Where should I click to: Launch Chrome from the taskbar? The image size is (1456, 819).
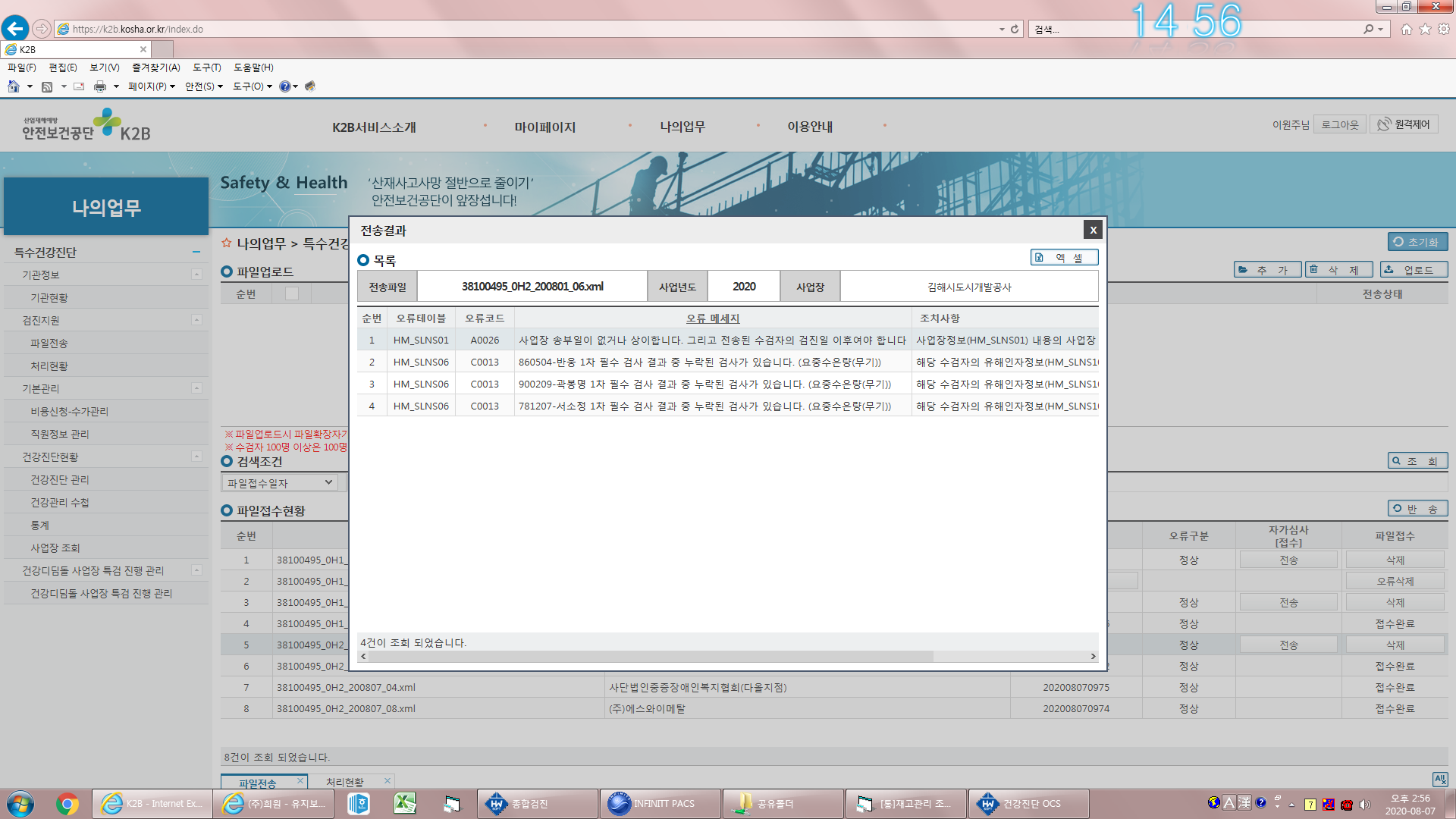[67, 803]
